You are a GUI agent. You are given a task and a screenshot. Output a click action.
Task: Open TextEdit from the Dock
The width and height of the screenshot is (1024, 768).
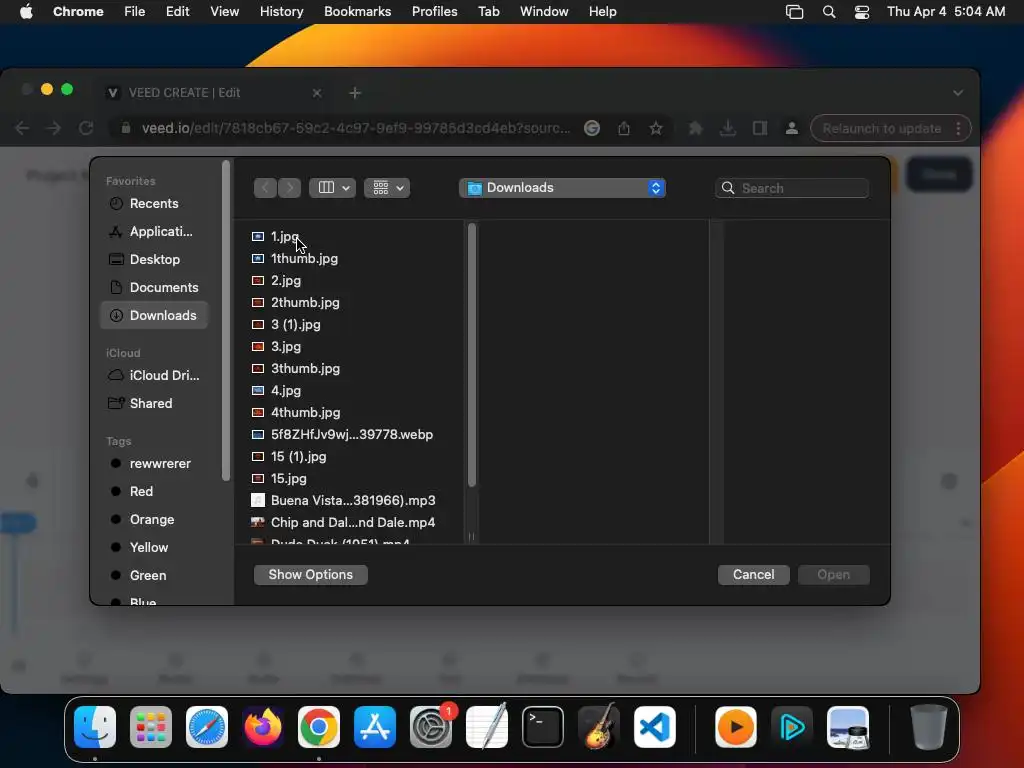click(x=487, y=727)
